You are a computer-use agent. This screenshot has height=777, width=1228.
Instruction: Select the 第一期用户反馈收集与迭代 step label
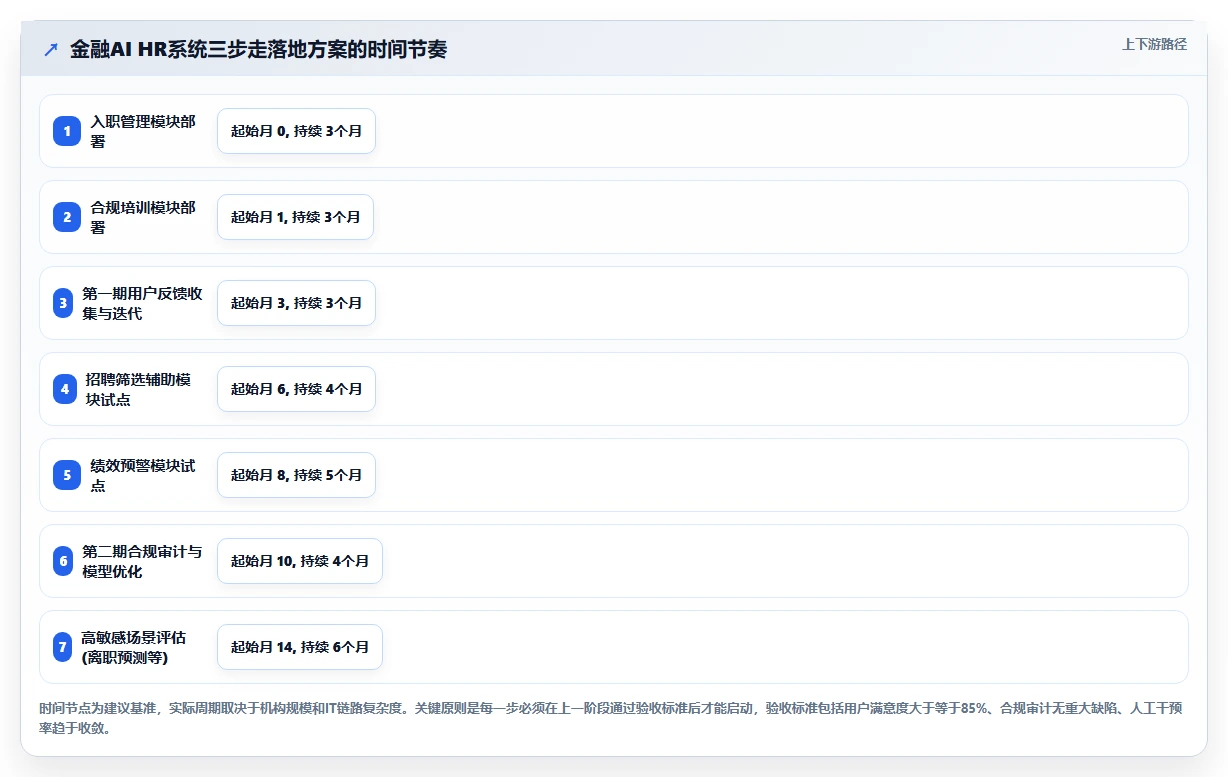[x=143, y=303]
